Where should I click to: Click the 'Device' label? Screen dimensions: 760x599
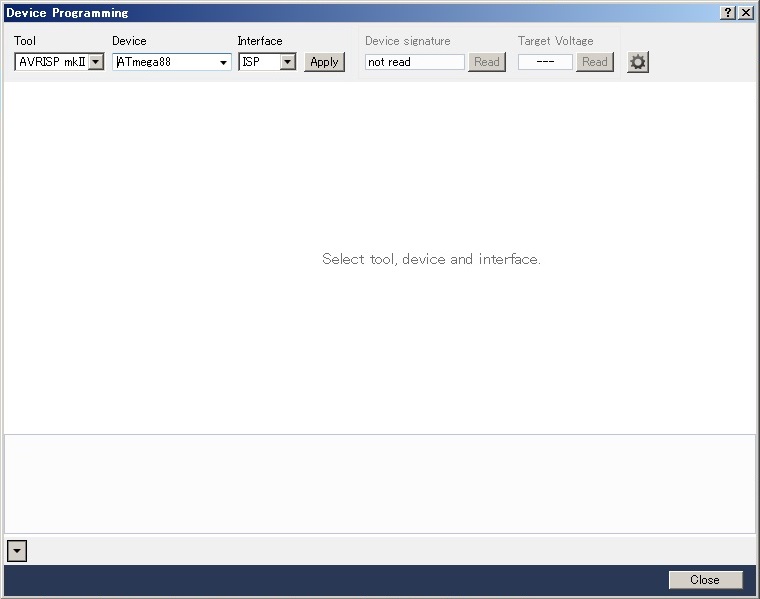pos(129,41)
